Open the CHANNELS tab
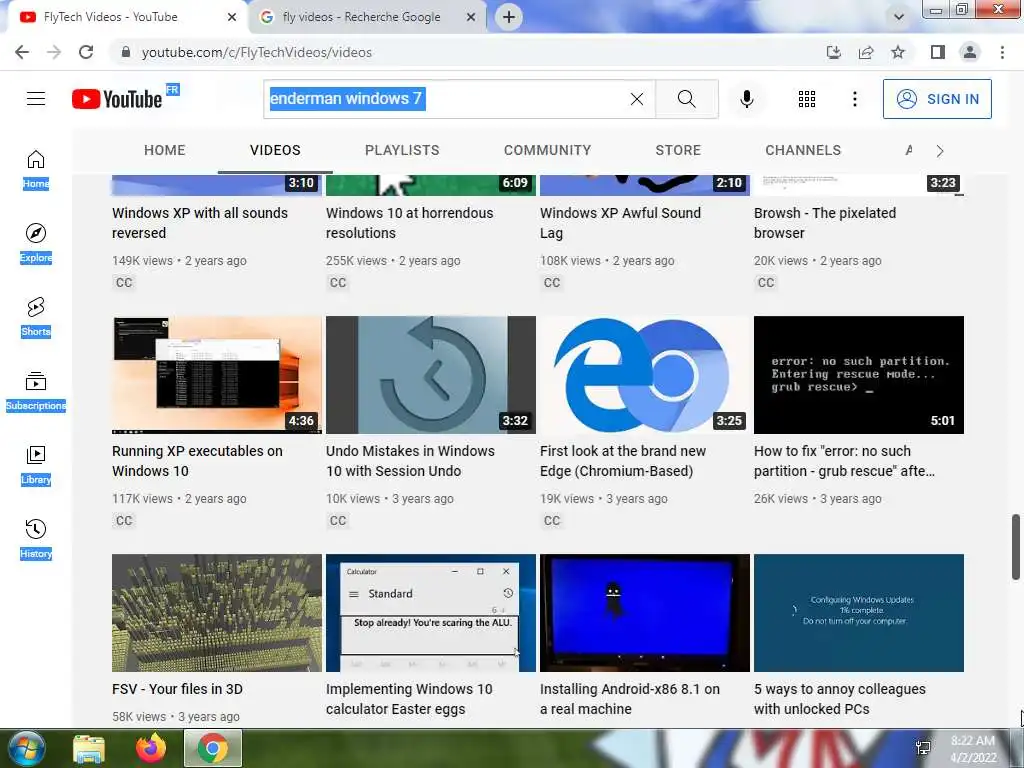This screenshot has width=1024, height=768. click(x=803, y=150)
